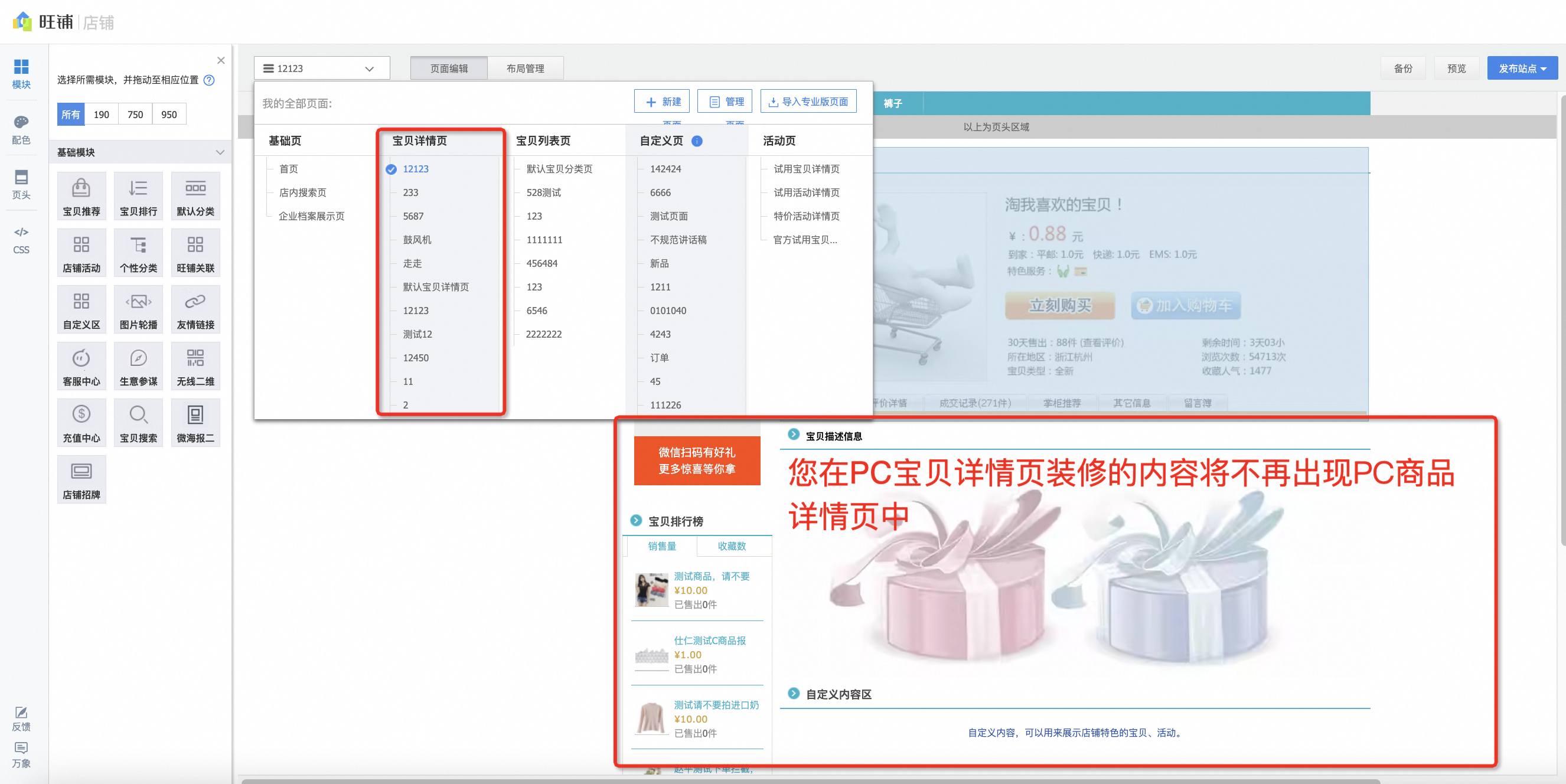1566x784 pixels.
Task: Select the 自定义区 module icon
Action: tap(81, 309)
